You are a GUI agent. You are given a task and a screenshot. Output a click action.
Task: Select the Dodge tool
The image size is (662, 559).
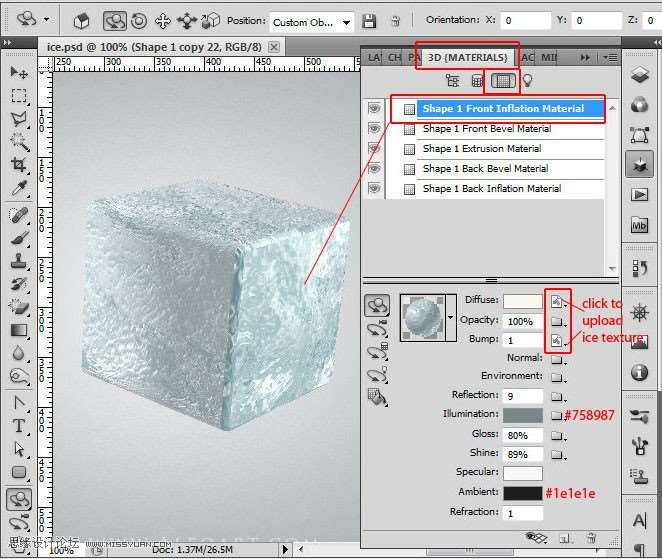18,375
